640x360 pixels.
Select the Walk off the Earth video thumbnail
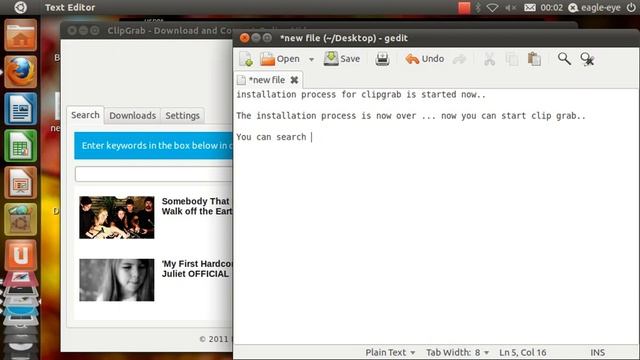tap(117, 218)
